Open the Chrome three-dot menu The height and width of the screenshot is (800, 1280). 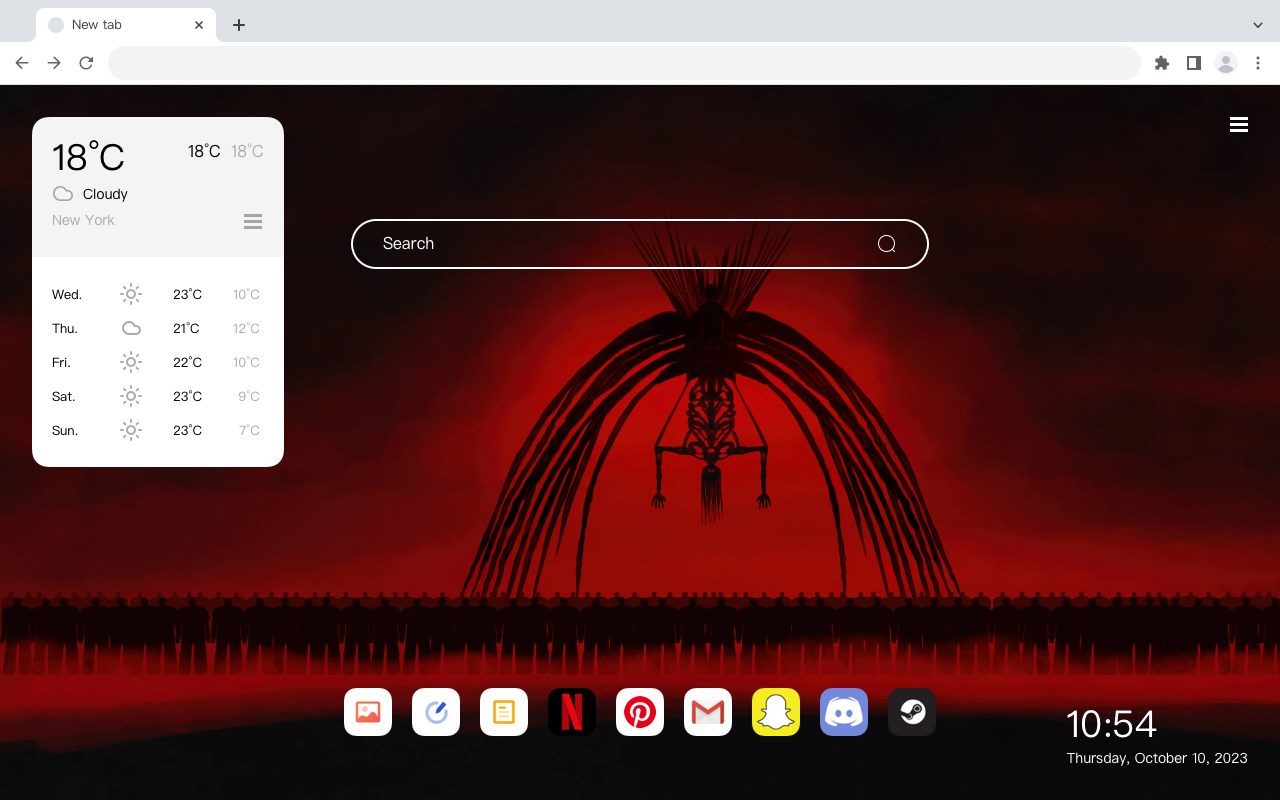point(1258,63)
